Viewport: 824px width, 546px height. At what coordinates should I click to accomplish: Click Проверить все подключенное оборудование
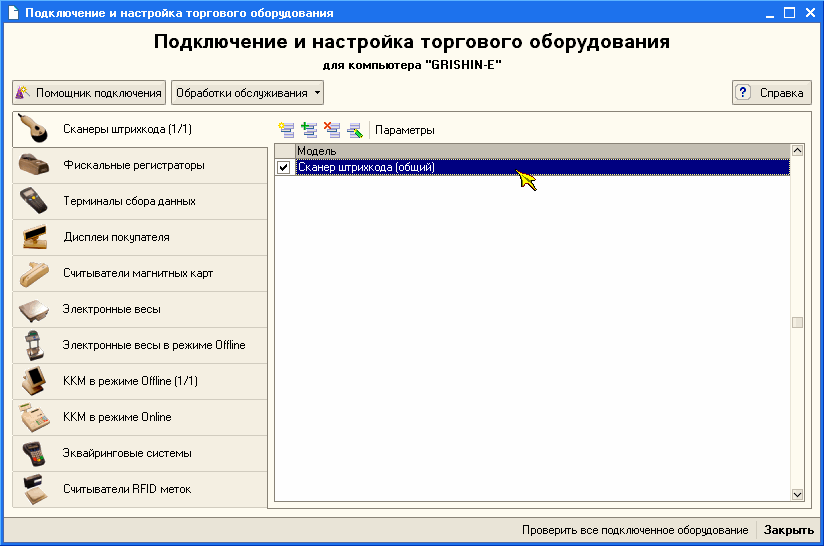click(x=635, y=530)
